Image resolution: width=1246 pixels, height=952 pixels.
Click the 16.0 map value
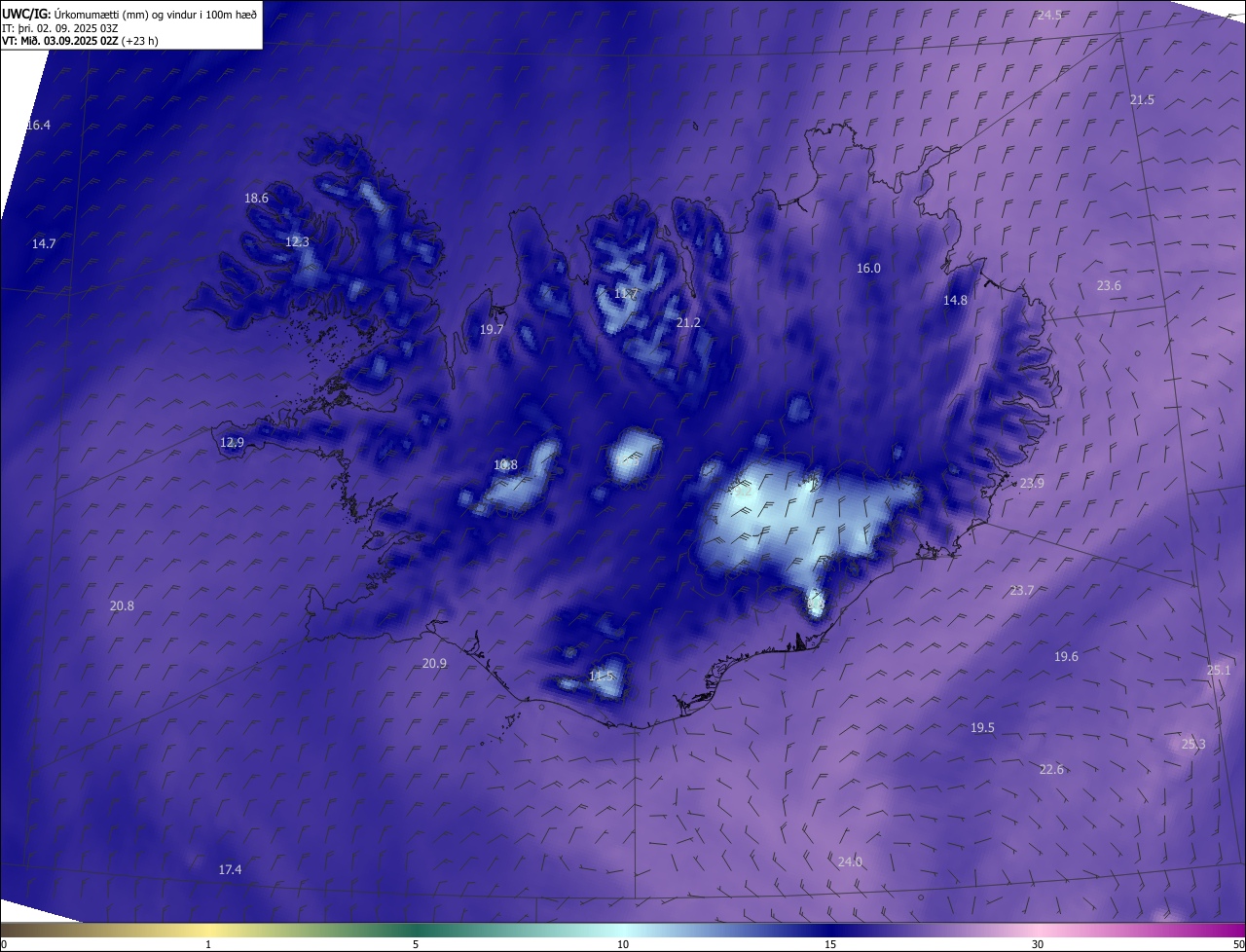[x=868, y=269]
